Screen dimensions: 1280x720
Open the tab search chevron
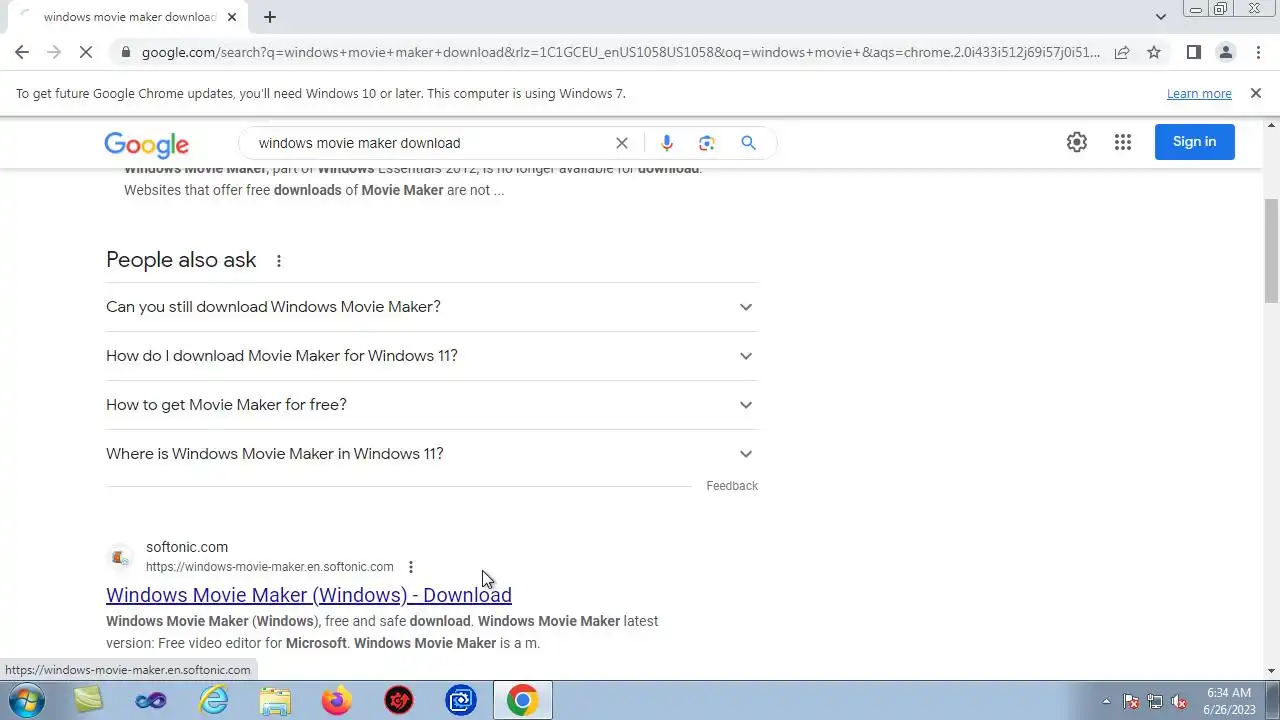point(1161,16)
